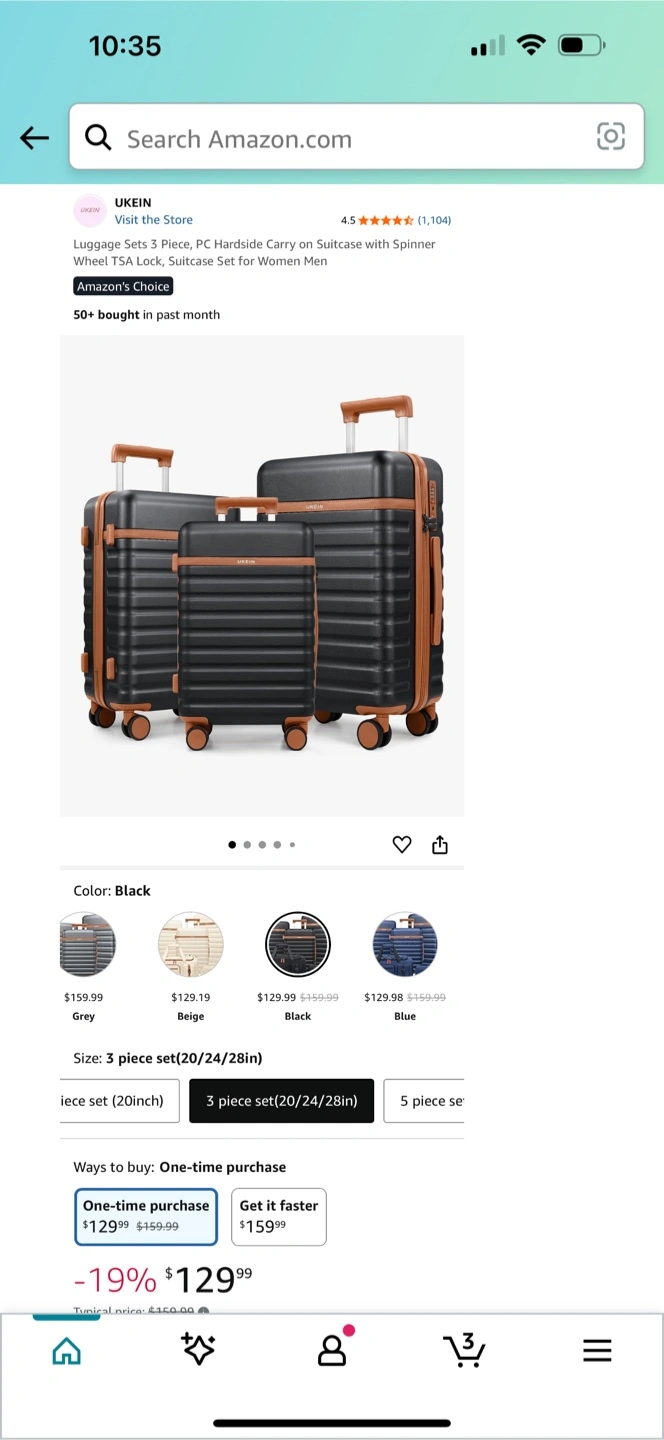The width and height of the screenshot is (664, 1440).
Task: Select One-time purchase option
Action: click(146, 1216)
